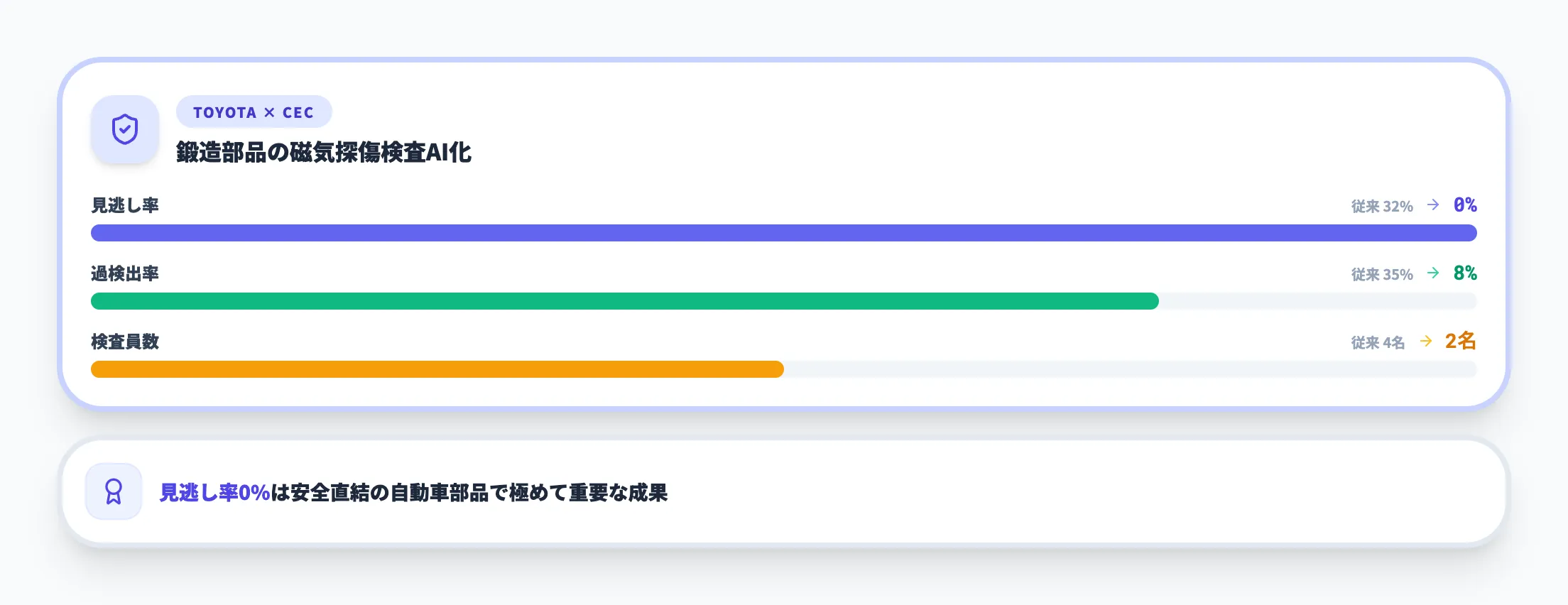Screen dimensions: 1568x605
Task: Click the 鍛造部品の磁気探傷検査AI化 heading
Action: (x=324, y=152)
